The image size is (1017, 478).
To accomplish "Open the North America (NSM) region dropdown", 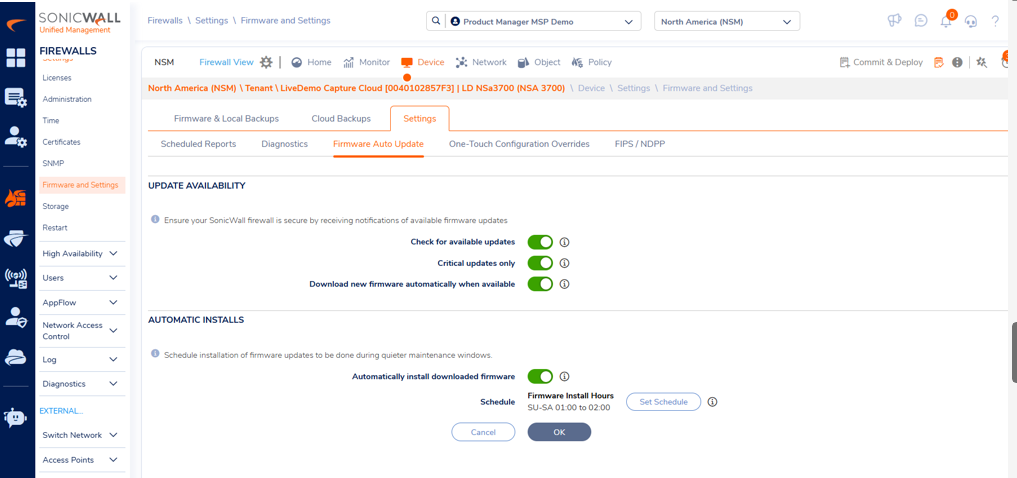I will [727, 21].
